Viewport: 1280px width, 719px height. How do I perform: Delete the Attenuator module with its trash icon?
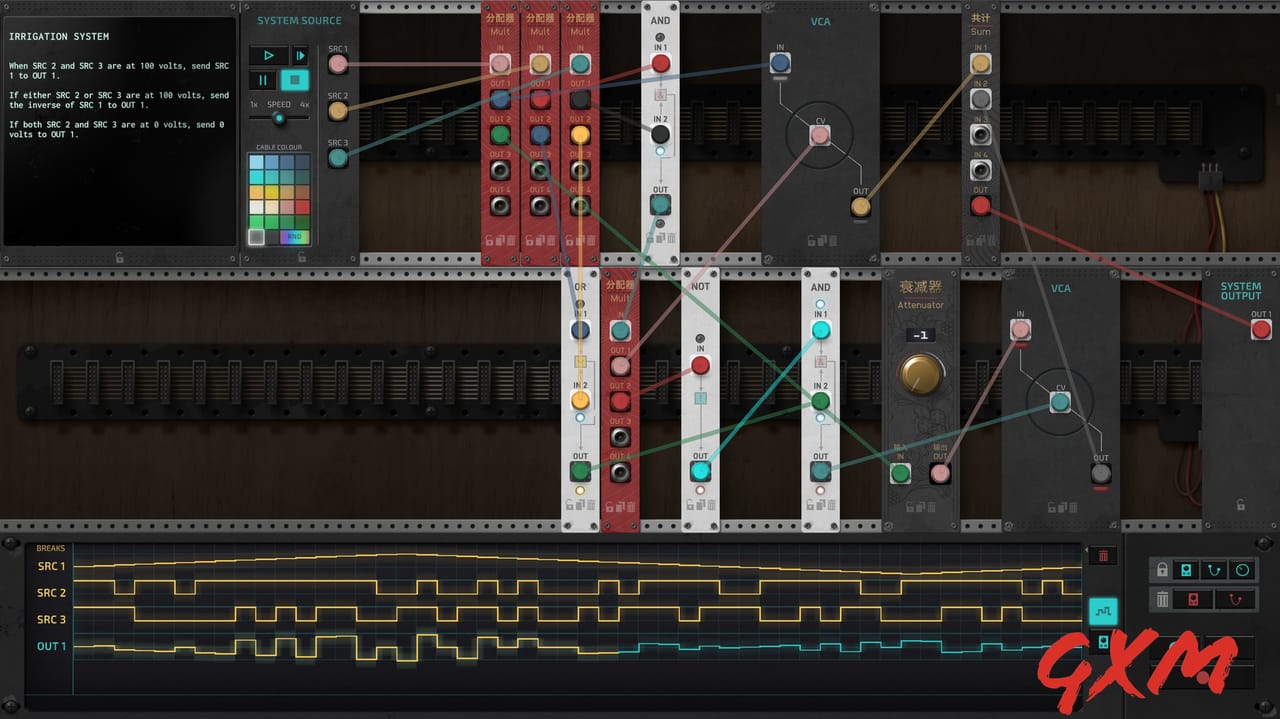point(931,505)
